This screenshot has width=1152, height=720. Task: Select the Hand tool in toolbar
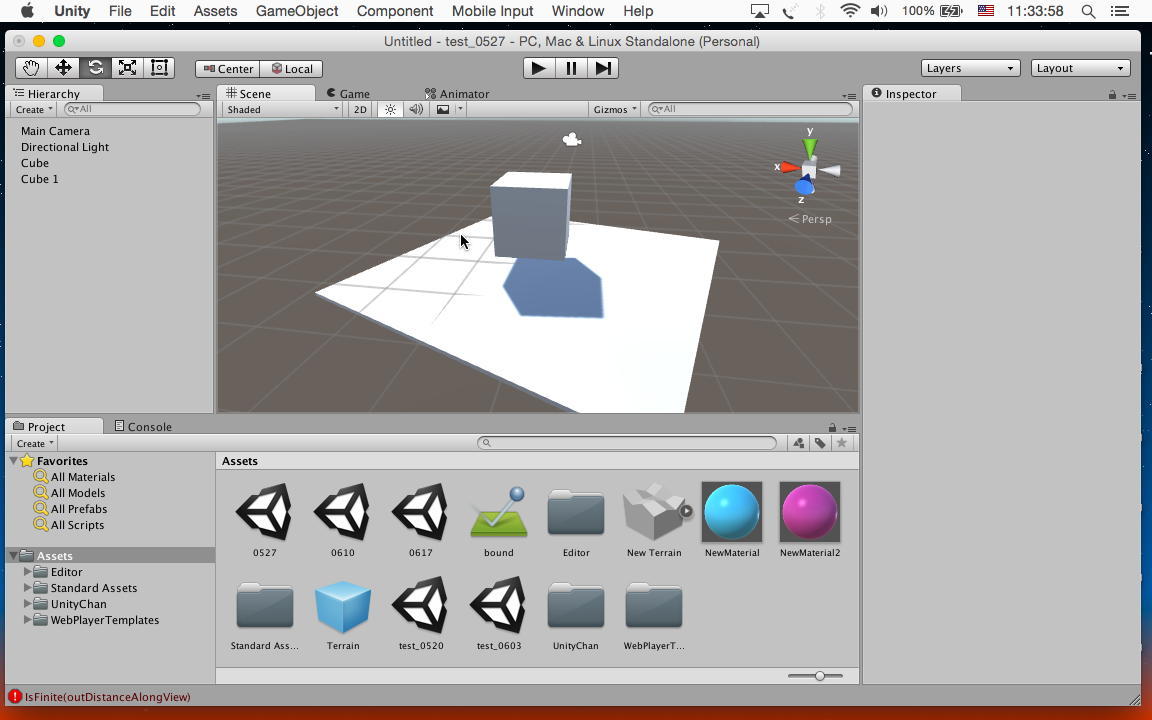(31, 68)
